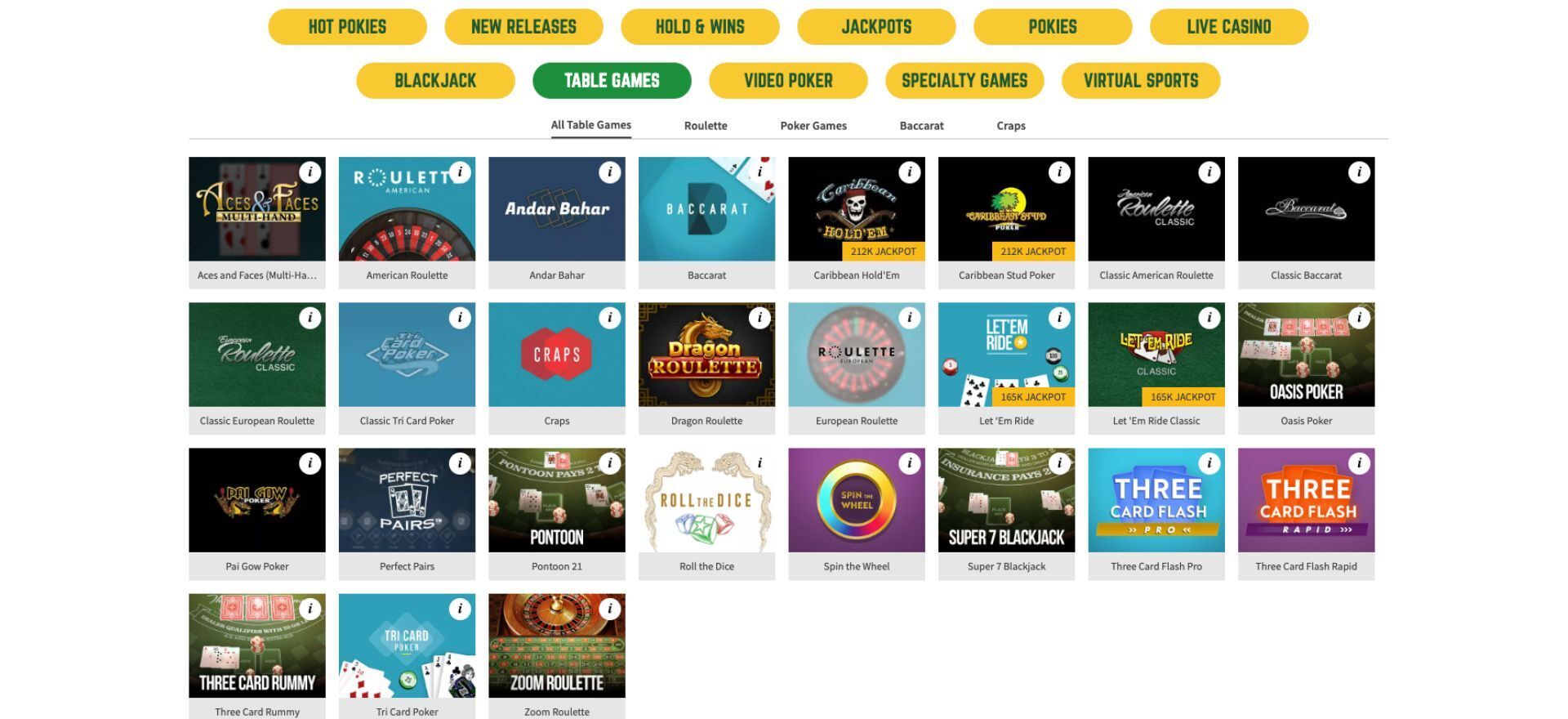Launch the Roll the Dice game thumbnail
The image size is (1568, 719).
pyautogui.click(x=706, y=500)
